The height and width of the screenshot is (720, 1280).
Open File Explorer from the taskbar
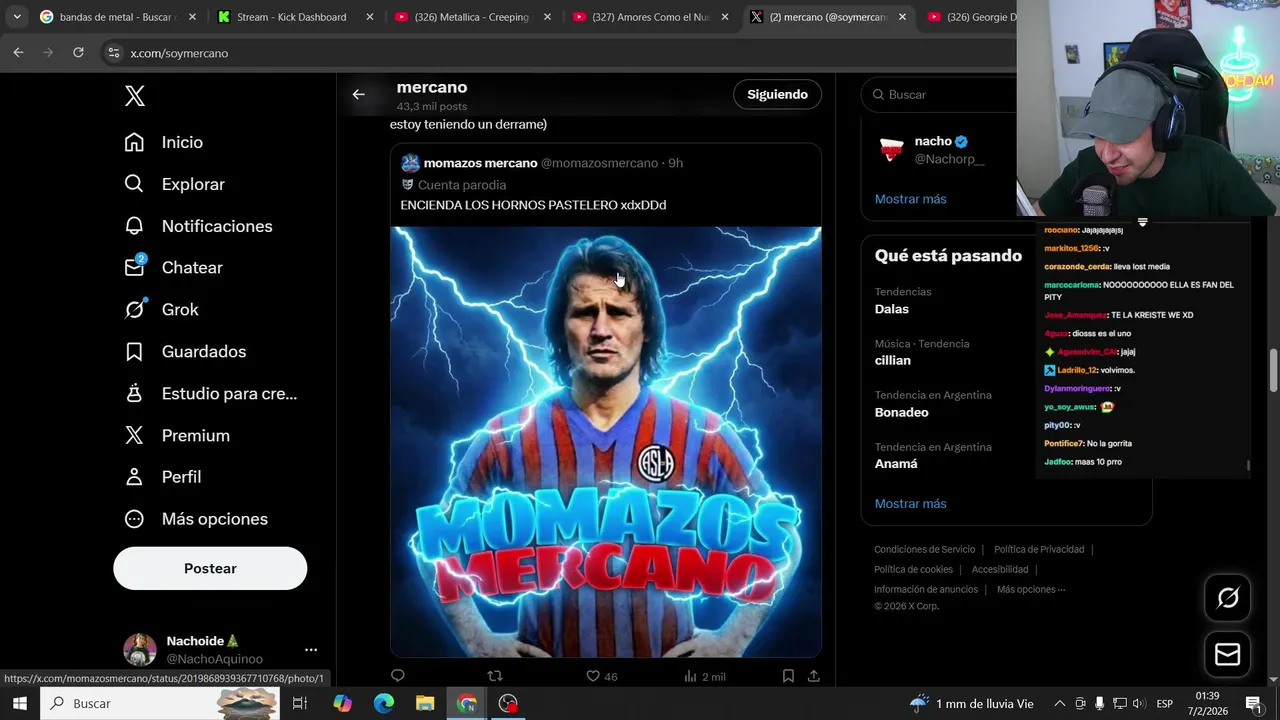click(425, 703)
